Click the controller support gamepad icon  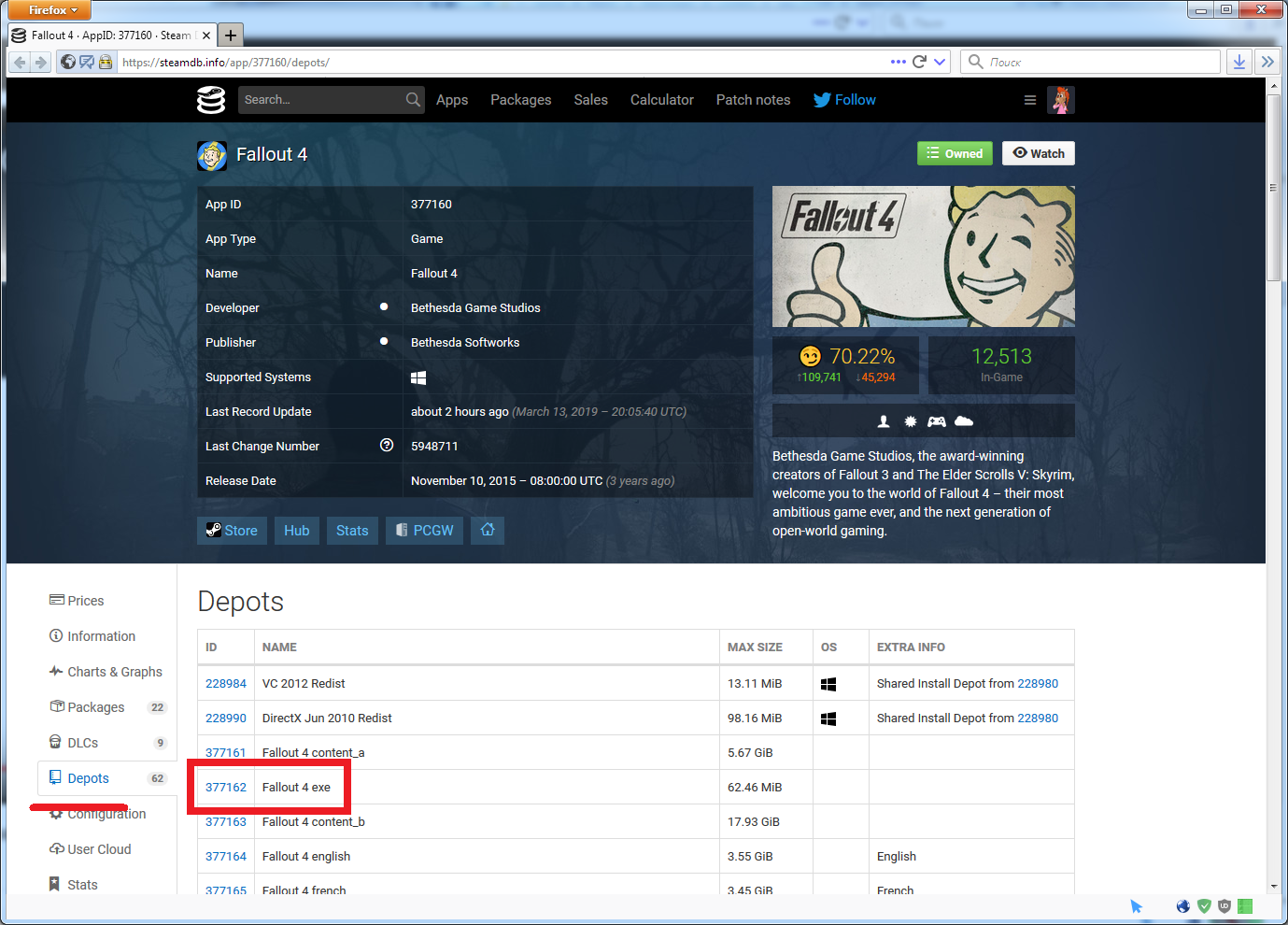coord(937,421)
